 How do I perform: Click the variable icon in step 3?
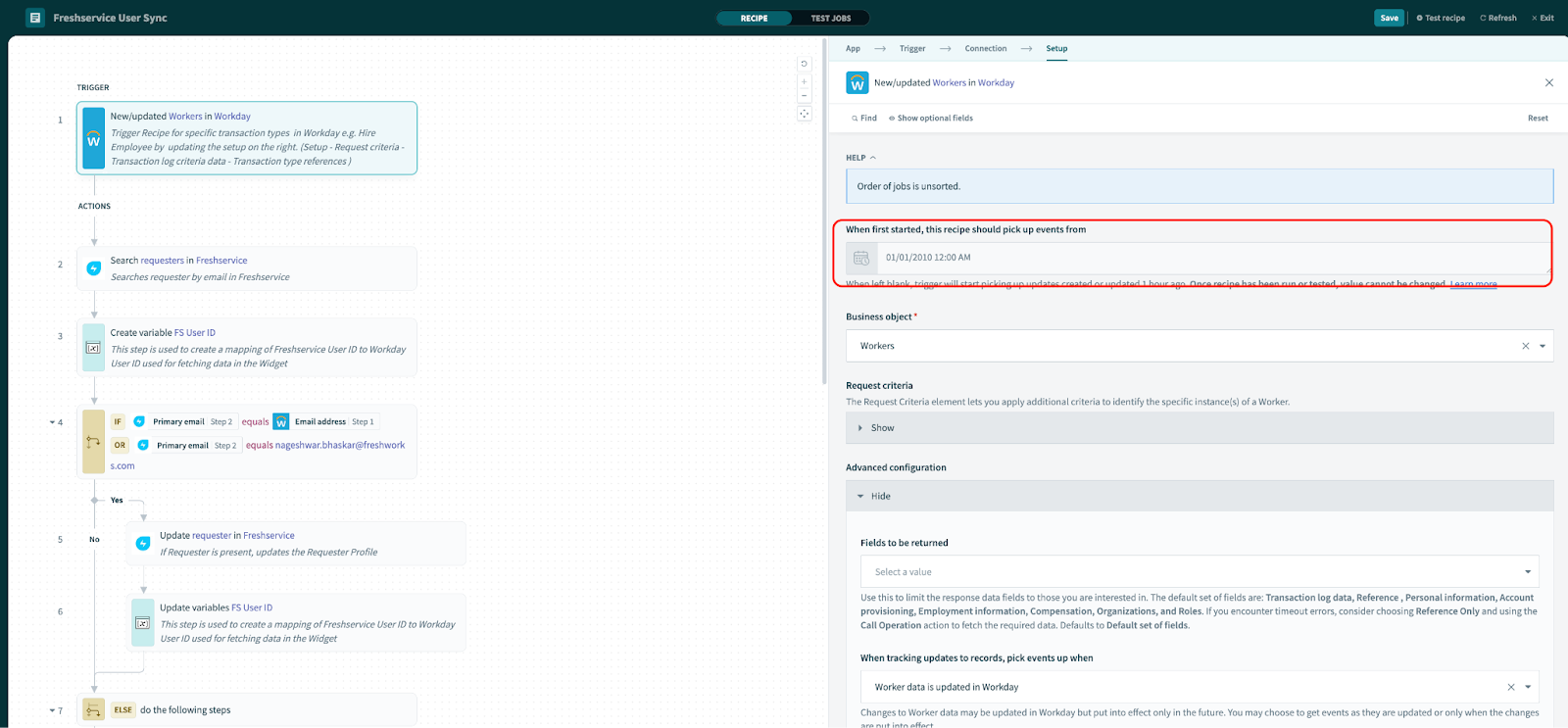coord(94,347)
